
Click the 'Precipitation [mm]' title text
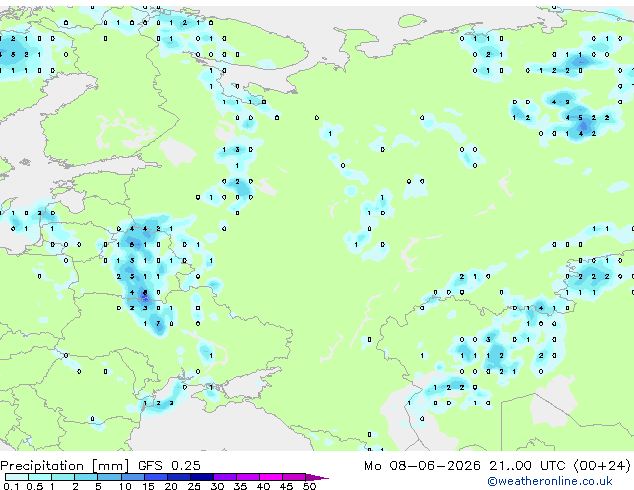64,466
